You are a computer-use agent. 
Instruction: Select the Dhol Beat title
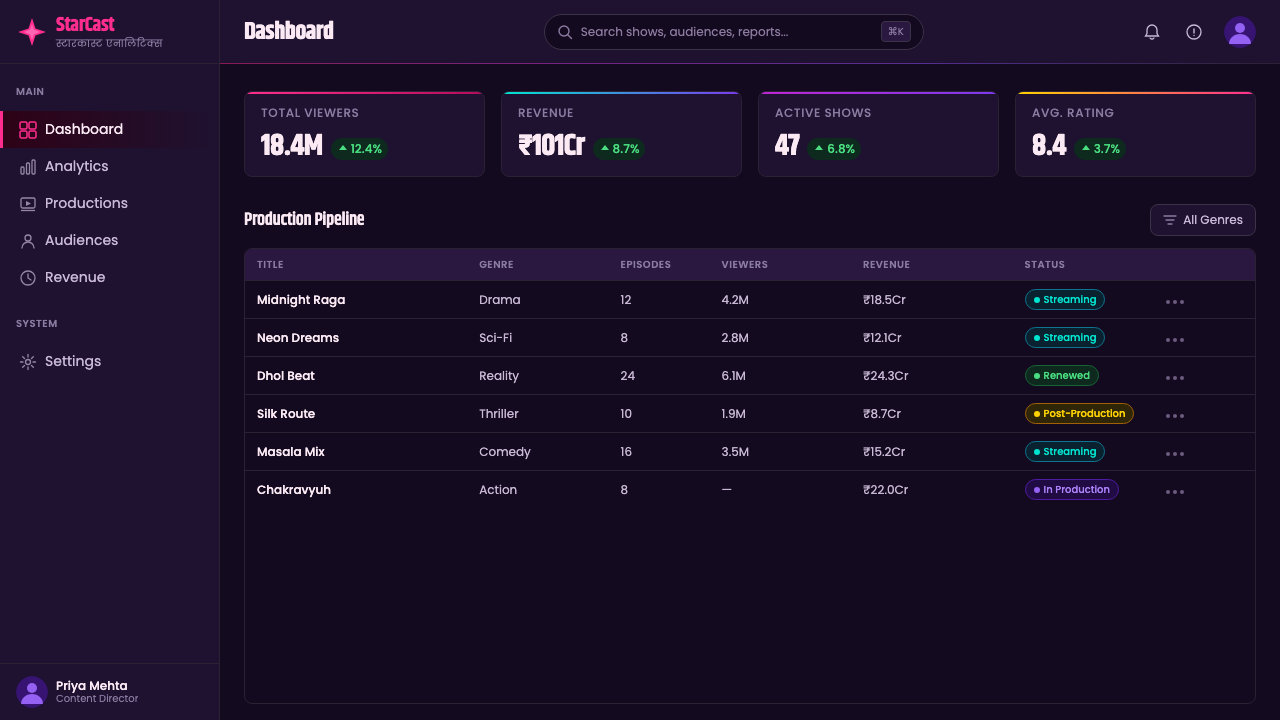pos(286,376)
